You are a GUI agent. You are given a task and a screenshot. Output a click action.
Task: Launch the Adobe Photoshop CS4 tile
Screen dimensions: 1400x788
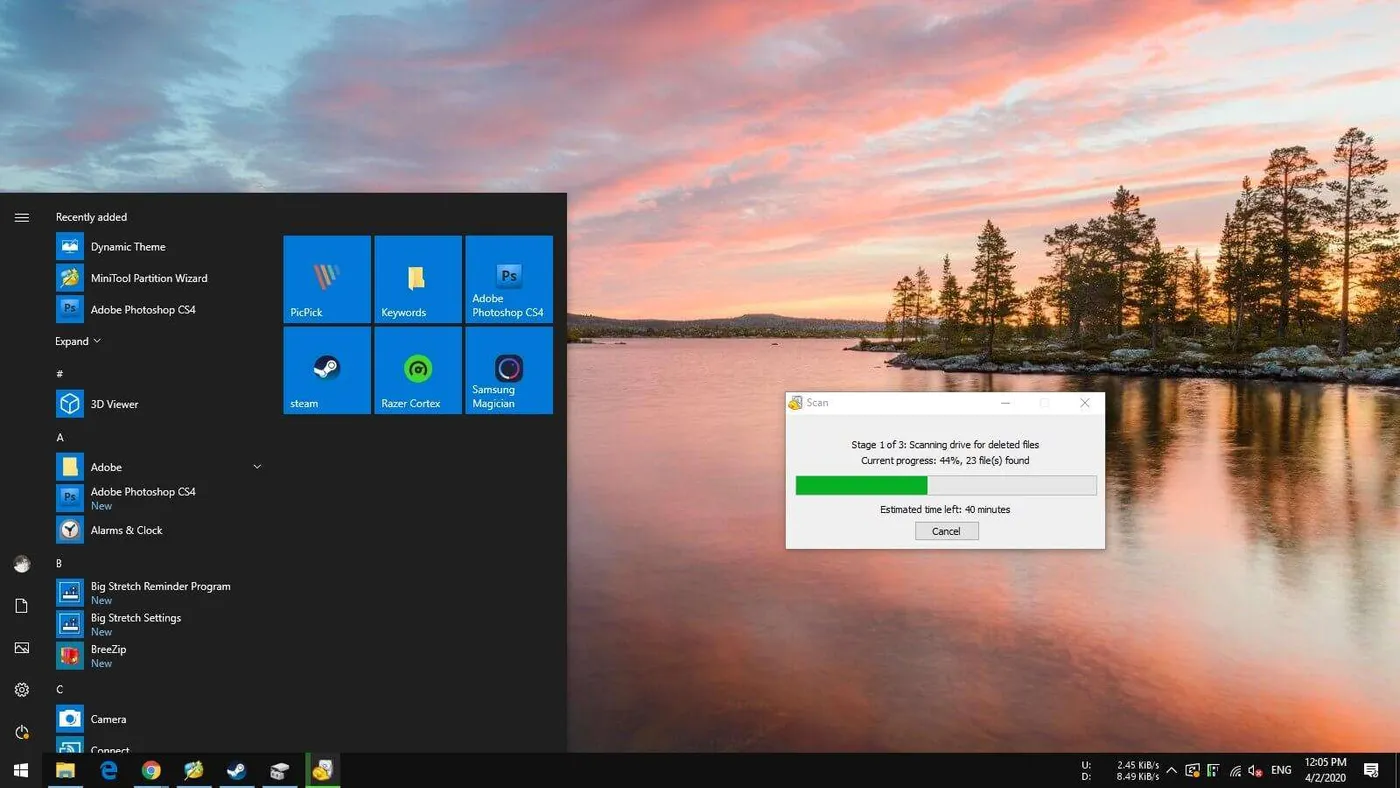pyautogui.click(x=509, y=279)
